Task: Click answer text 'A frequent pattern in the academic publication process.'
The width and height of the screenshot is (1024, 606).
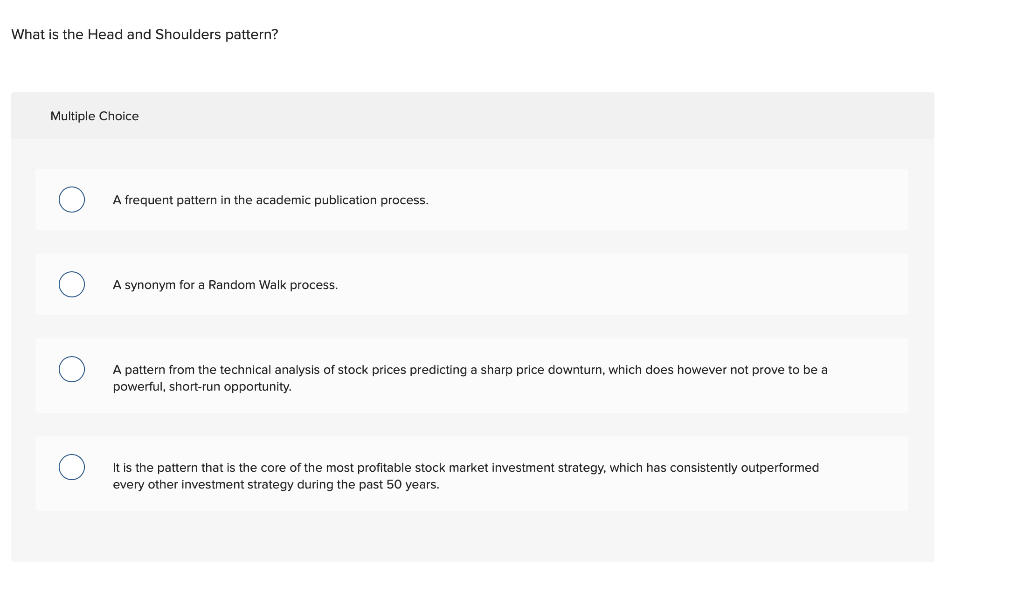Action: pyautogui.click(x=270, y=200)
